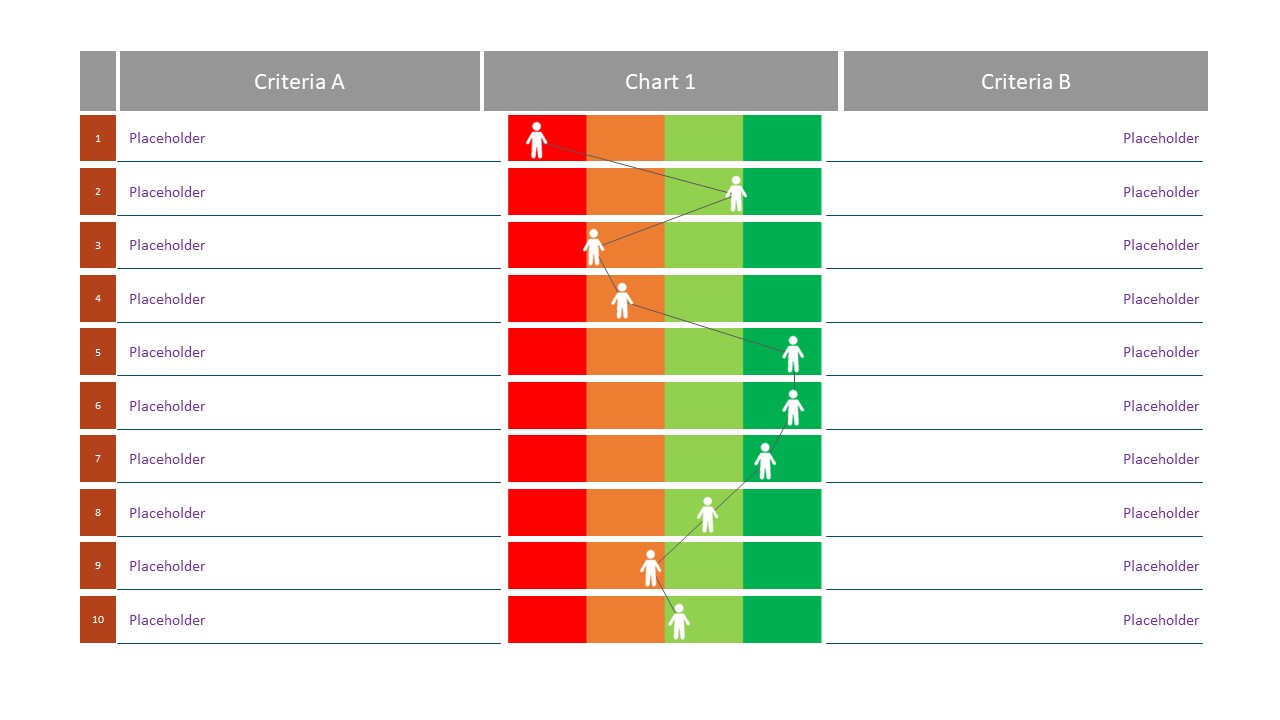Click the person figure in row 3
Image resolution: width=1280 pixels, height=720 pixels.
point(594,247)
